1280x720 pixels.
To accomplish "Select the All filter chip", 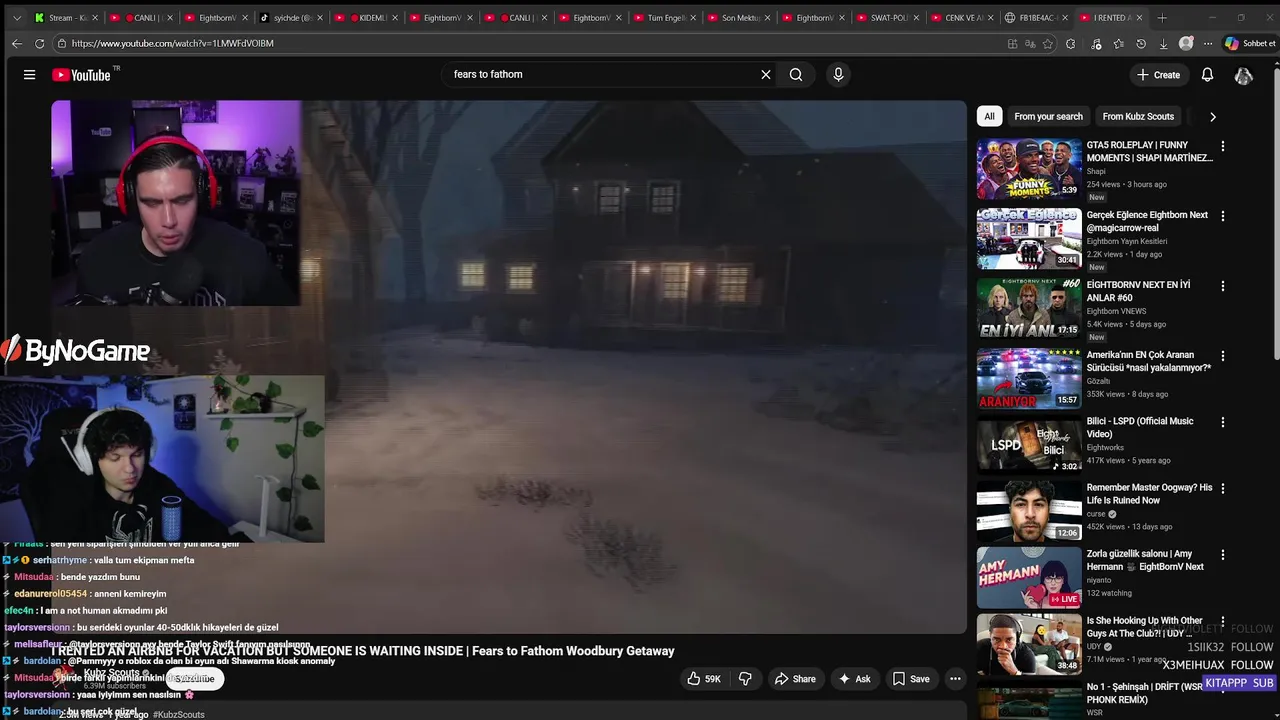I will point(989,117).
